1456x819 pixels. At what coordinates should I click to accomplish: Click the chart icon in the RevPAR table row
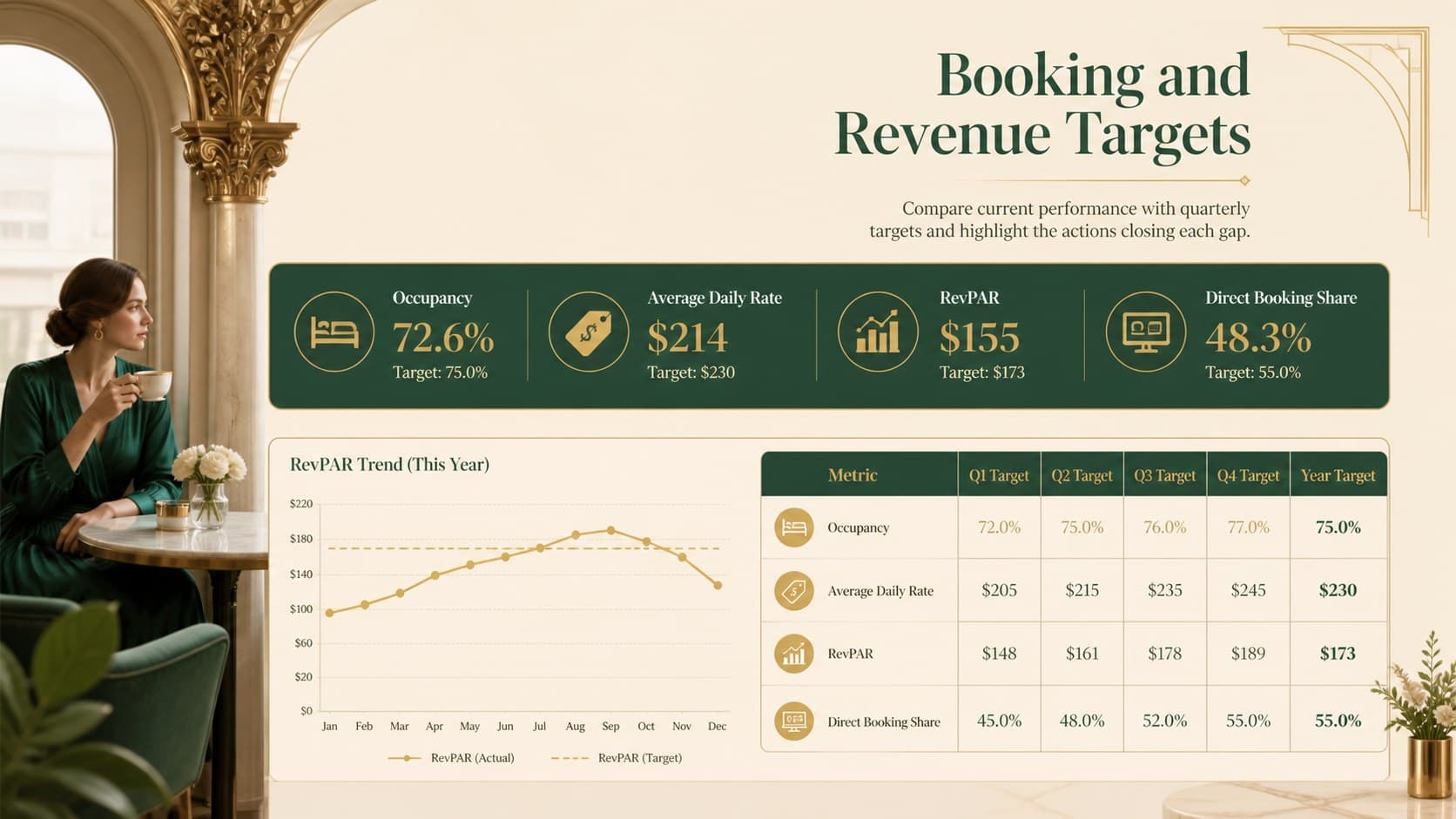(x=794, y=654)
